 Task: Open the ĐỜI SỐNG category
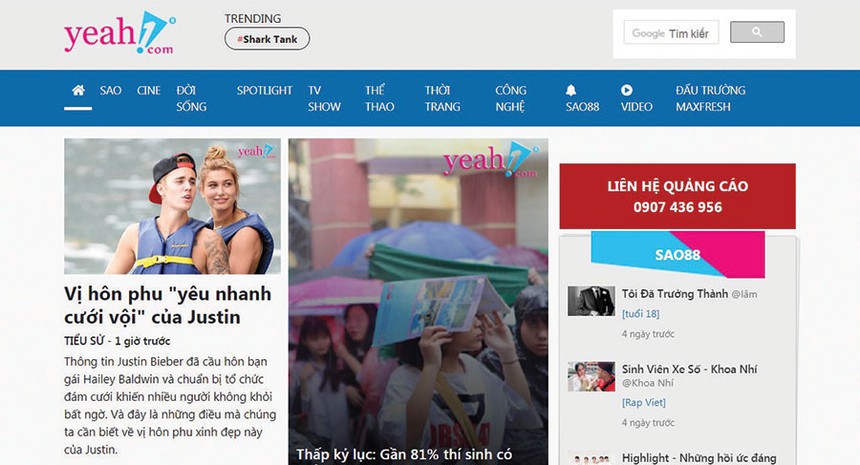pyautogui.click(x=191, y=98)
